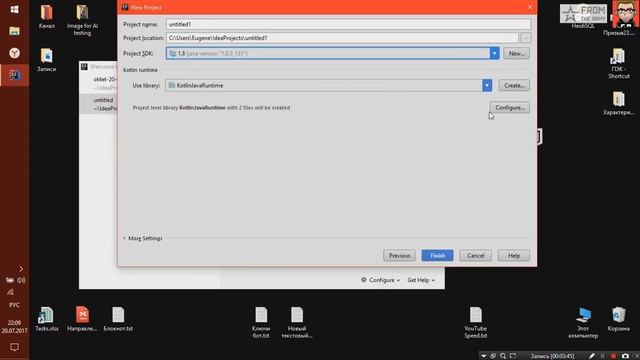Image resolution: width=640 pixels, height=360 pixels.
Task: Click recorder pencil draw icon
Action: click(x=592, y=356)
